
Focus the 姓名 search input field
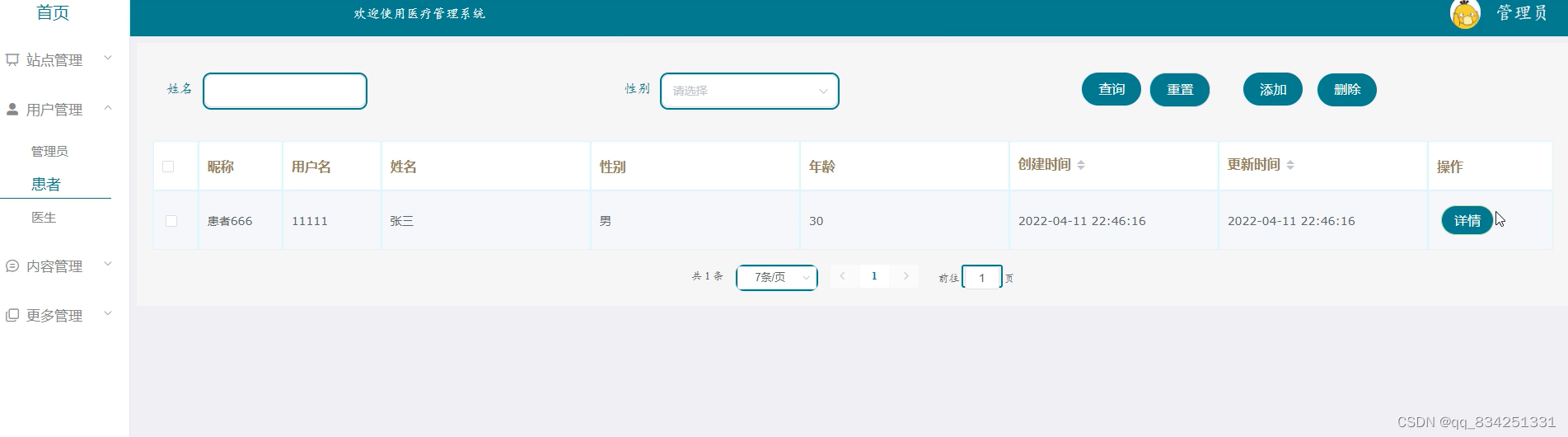(x=285, y=91)
